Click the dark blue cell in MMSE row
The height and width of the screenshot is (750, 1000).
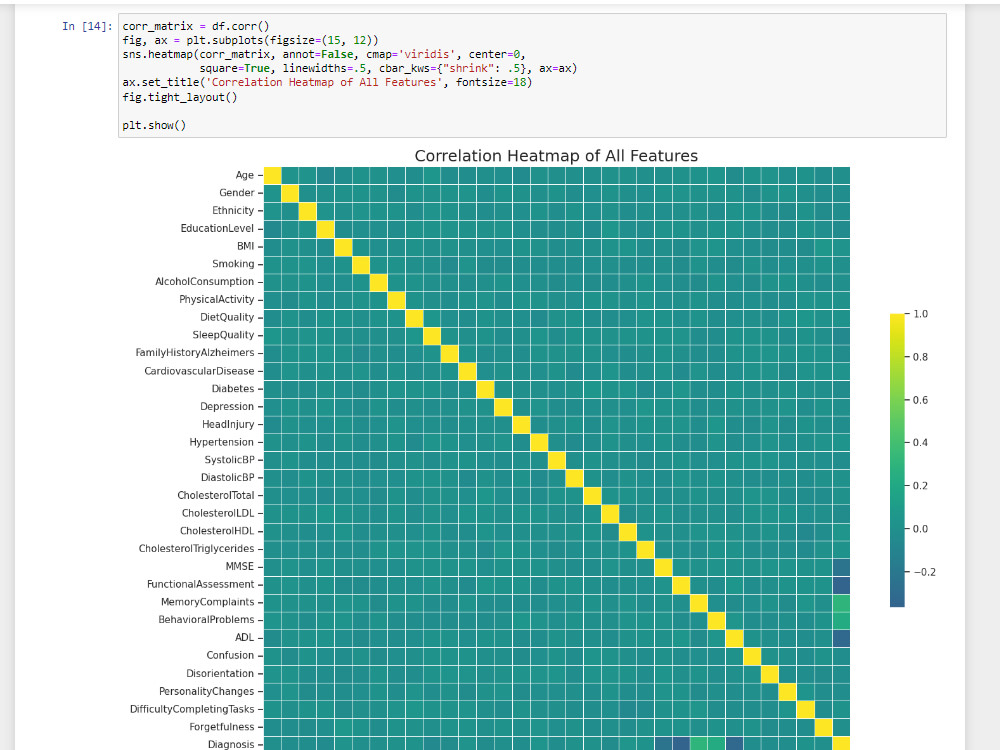[841, 567]
